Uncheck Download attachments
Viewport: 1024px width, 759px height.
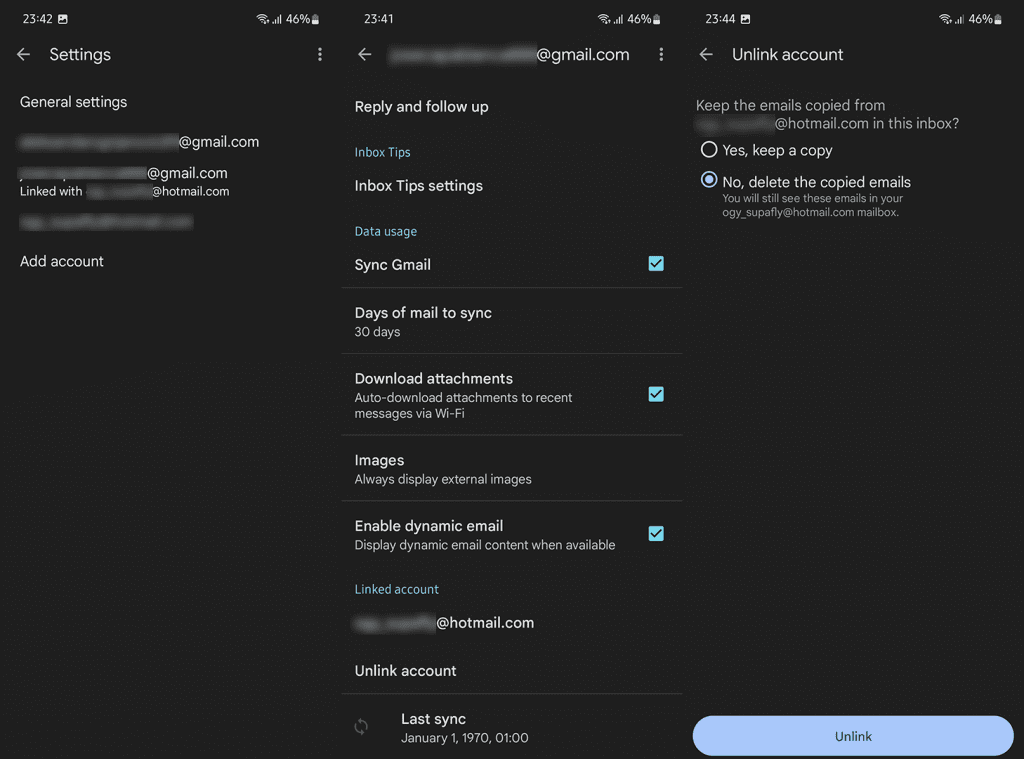[656, 394]
